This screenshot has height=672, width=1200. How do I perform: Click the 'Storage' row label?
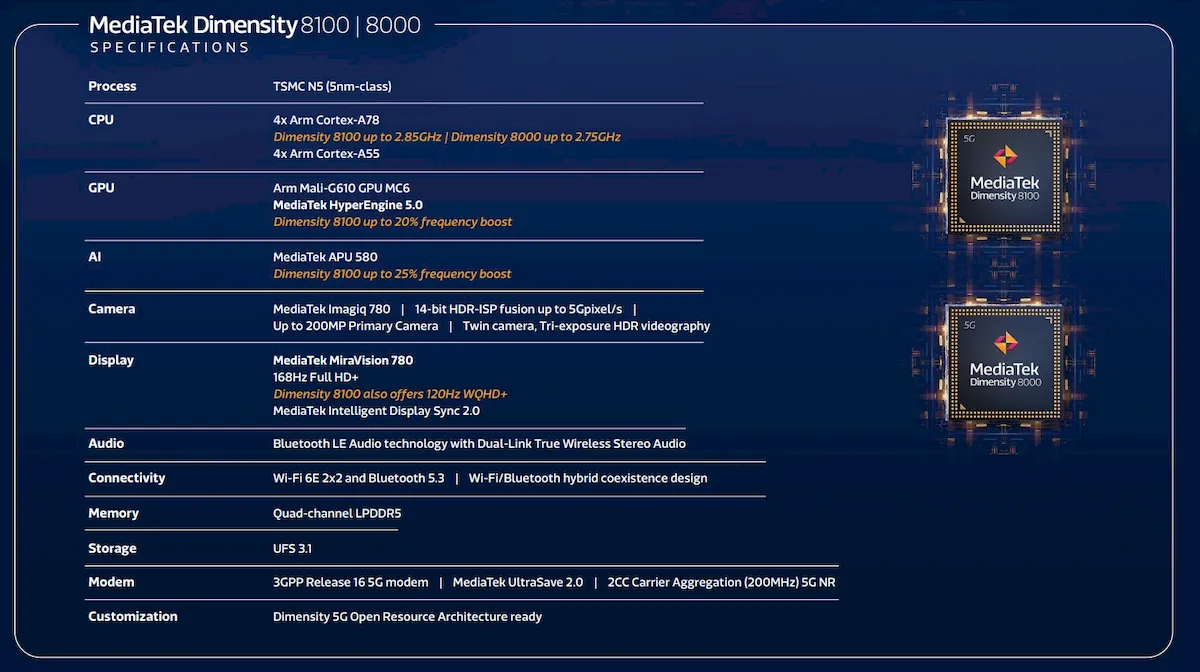(112, 548)
